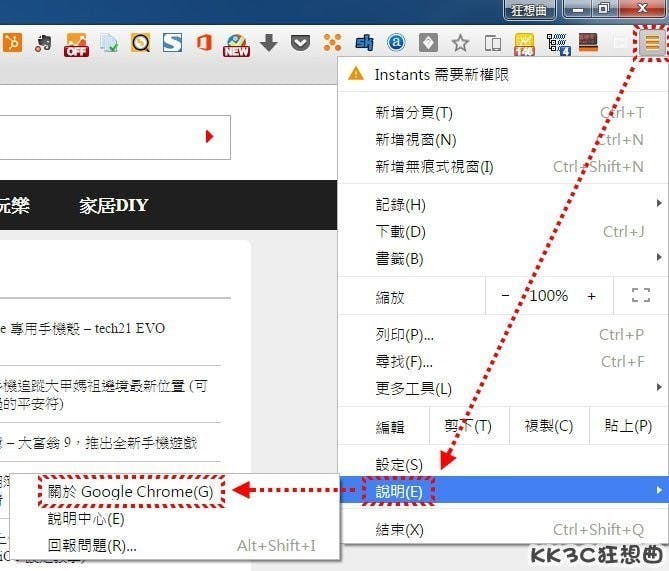669x571 pixels.
Task: Click the analytics extension marked OFF
Action: tap(76, 44)
